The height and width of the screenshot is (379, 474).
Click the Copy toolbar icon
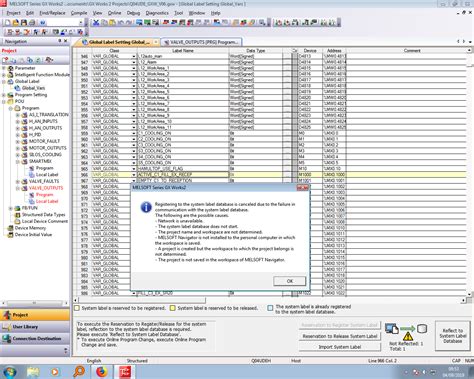(x=104, y=23)
